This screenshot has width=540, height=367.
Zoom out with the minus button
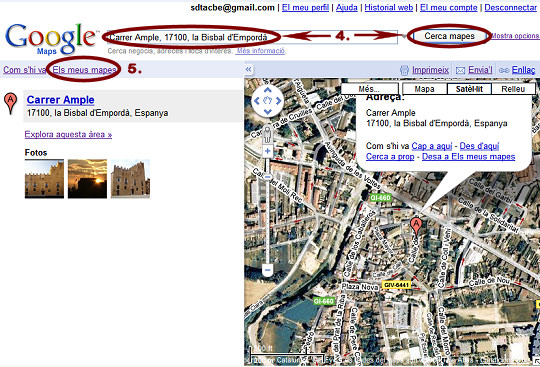tap(268, 269)
